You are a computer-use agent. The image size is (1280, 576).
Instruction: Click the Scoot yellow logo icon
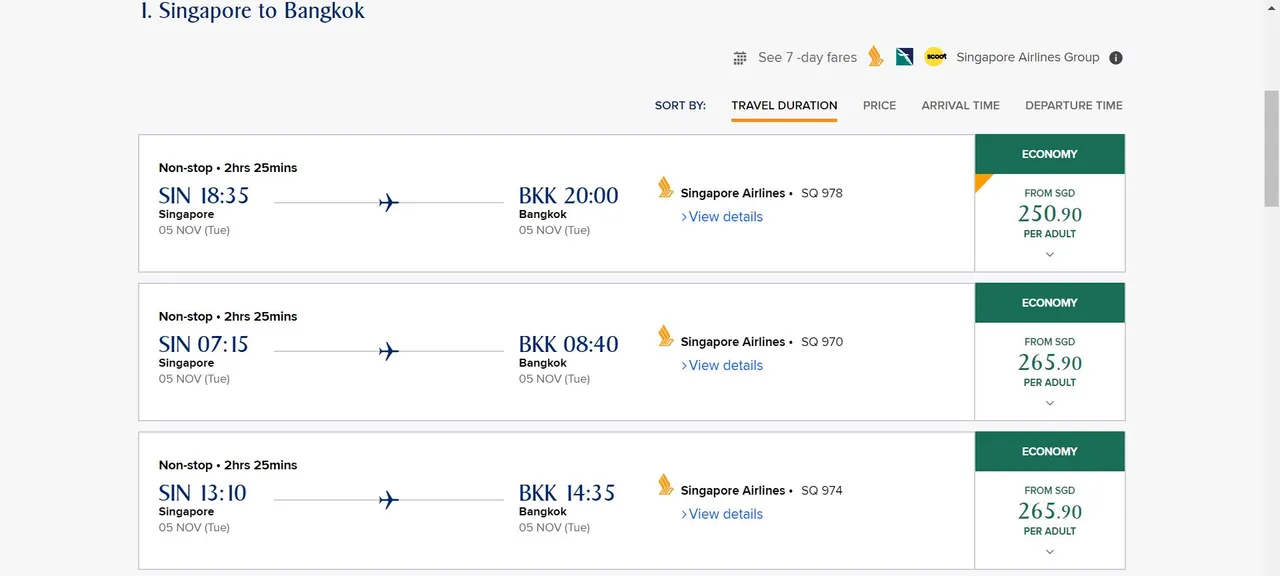(x=935, y=57)
